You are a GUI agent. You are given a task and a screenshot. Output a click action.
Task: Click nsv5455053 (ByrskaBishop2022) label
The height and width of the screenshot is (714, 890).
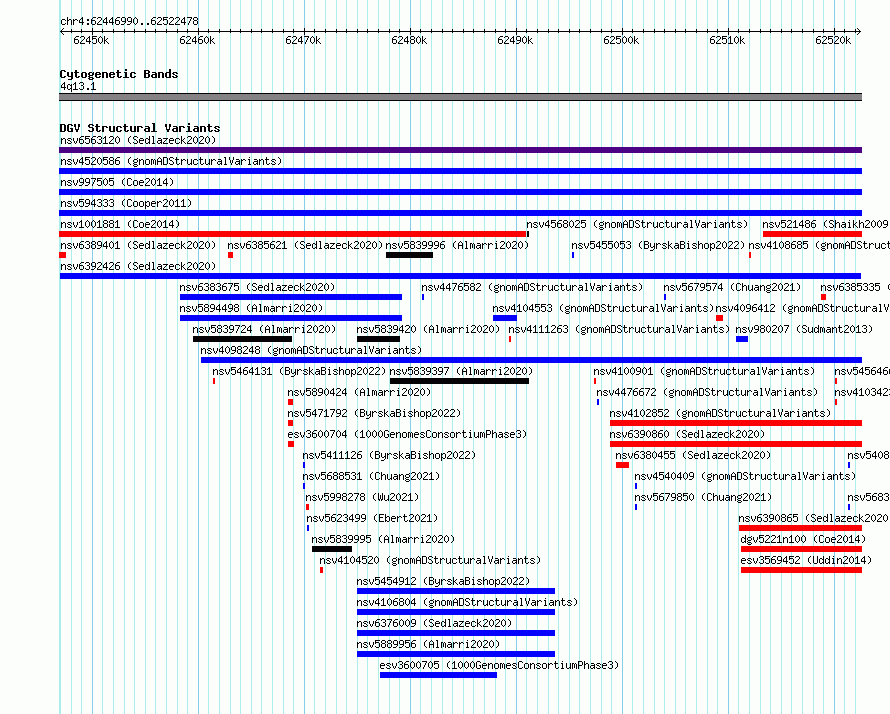658,245
